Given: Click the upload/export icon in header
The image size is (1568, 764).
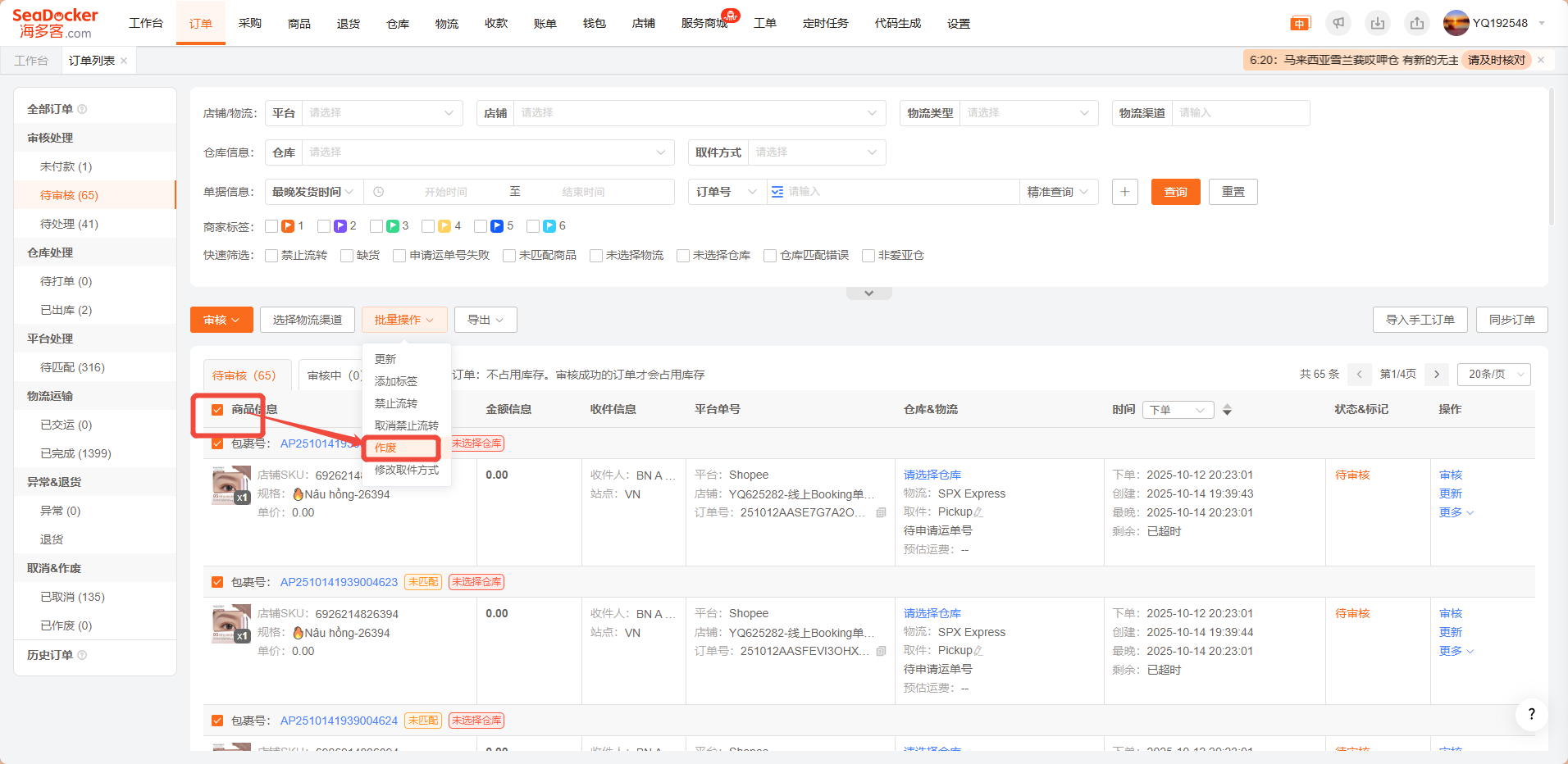Looking at the screenshot, I should (x=1417, y=23).
